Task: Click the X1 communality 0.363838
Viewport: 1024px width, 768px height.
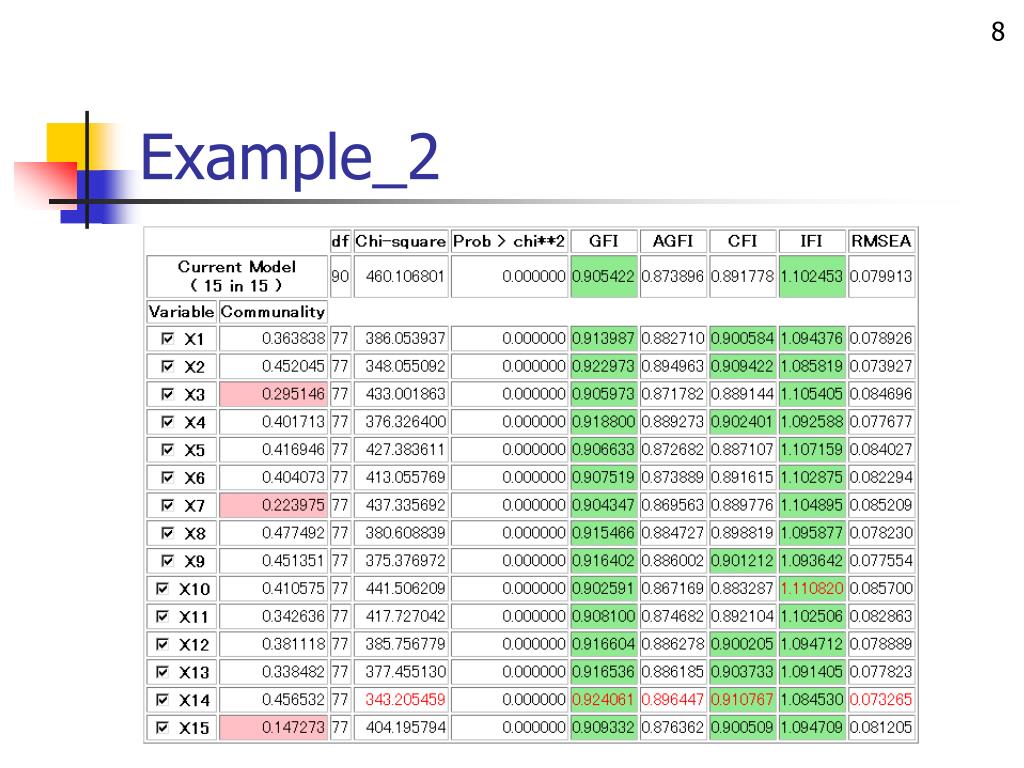Action: pos(273,338)
